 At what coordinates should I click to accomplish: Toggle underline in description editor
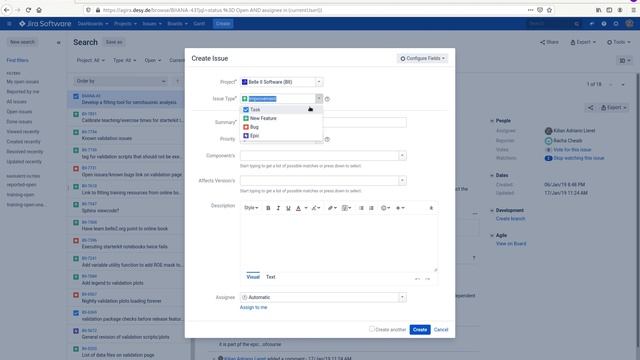(x=288, y=208)
